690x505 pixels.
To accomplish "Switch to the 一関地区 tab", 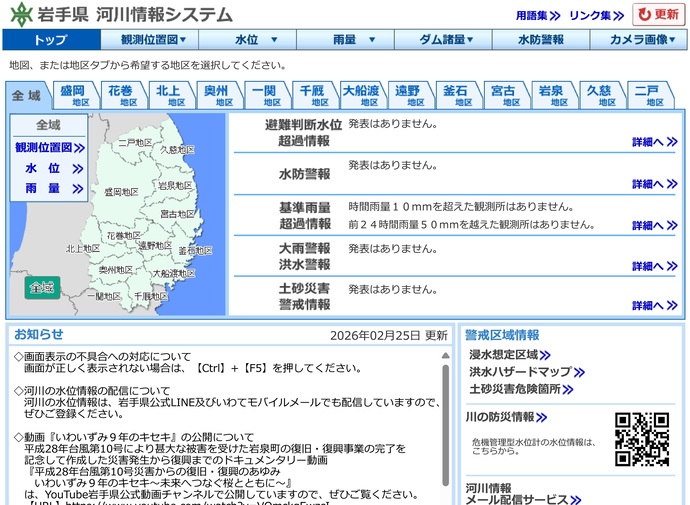I will [266, 95].
